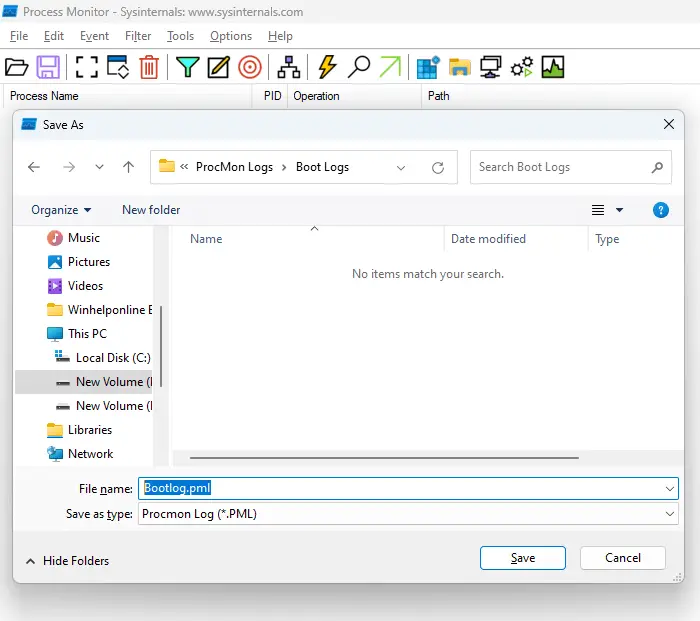Sort by Date modified column header
Image resolution: width=700 pixels, height=621 pixels.
(488, 239)
